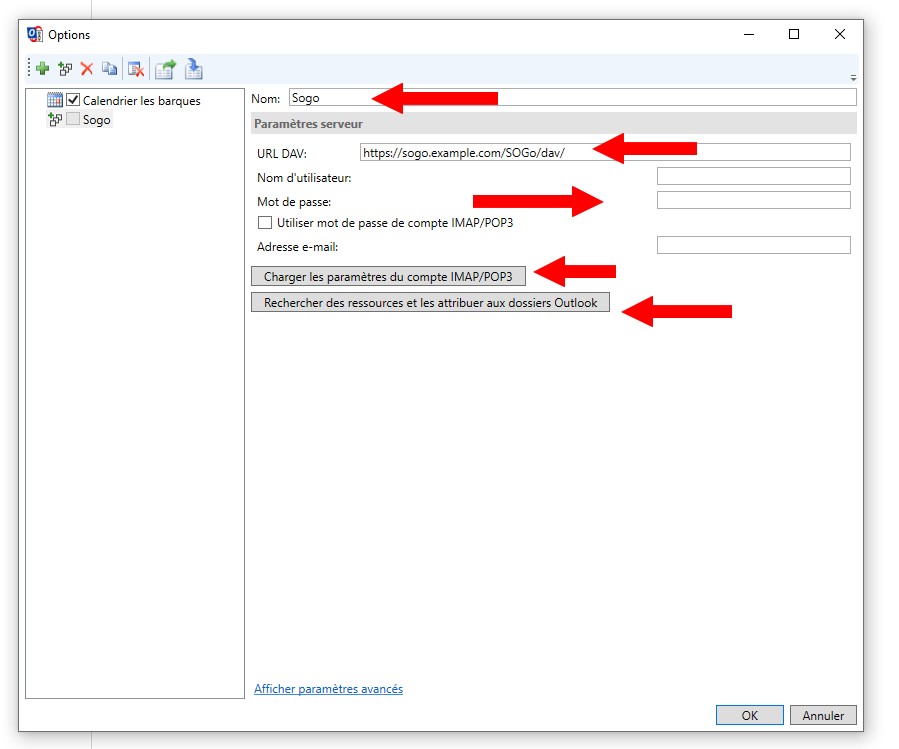Select the Sogo profile in the tree
Screen dimensions: 899x749
click(x=97, y=120)
